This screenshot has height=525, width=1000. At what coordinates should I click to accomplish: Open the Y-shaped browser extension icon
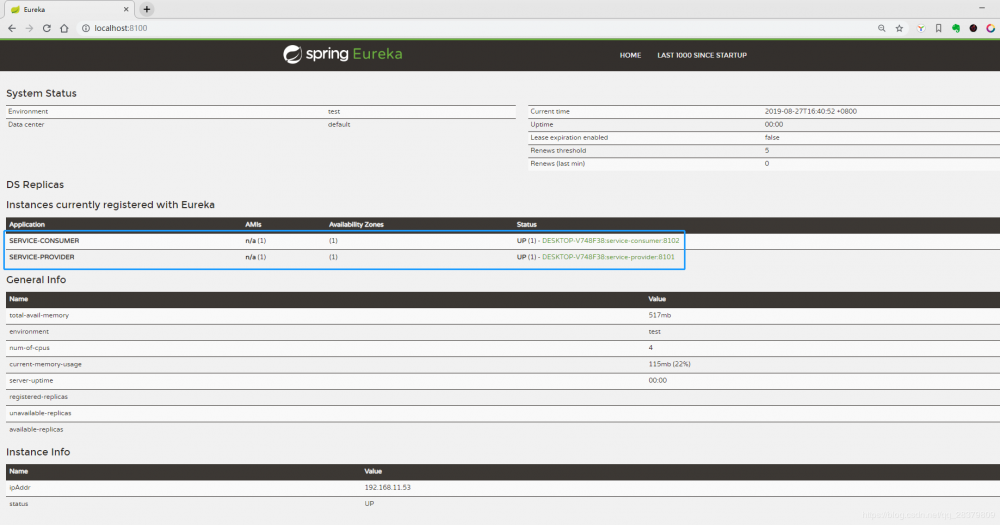click(921, 28)
